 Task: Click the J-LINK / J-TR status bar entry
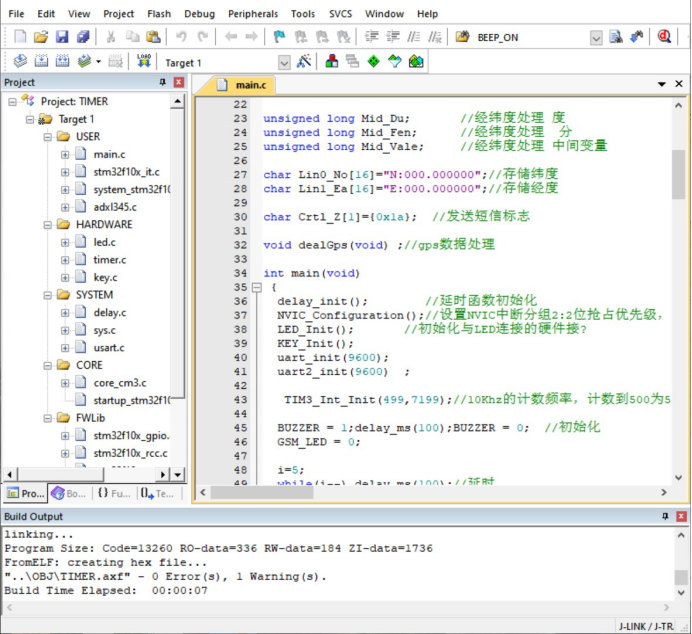coord(646,626)
